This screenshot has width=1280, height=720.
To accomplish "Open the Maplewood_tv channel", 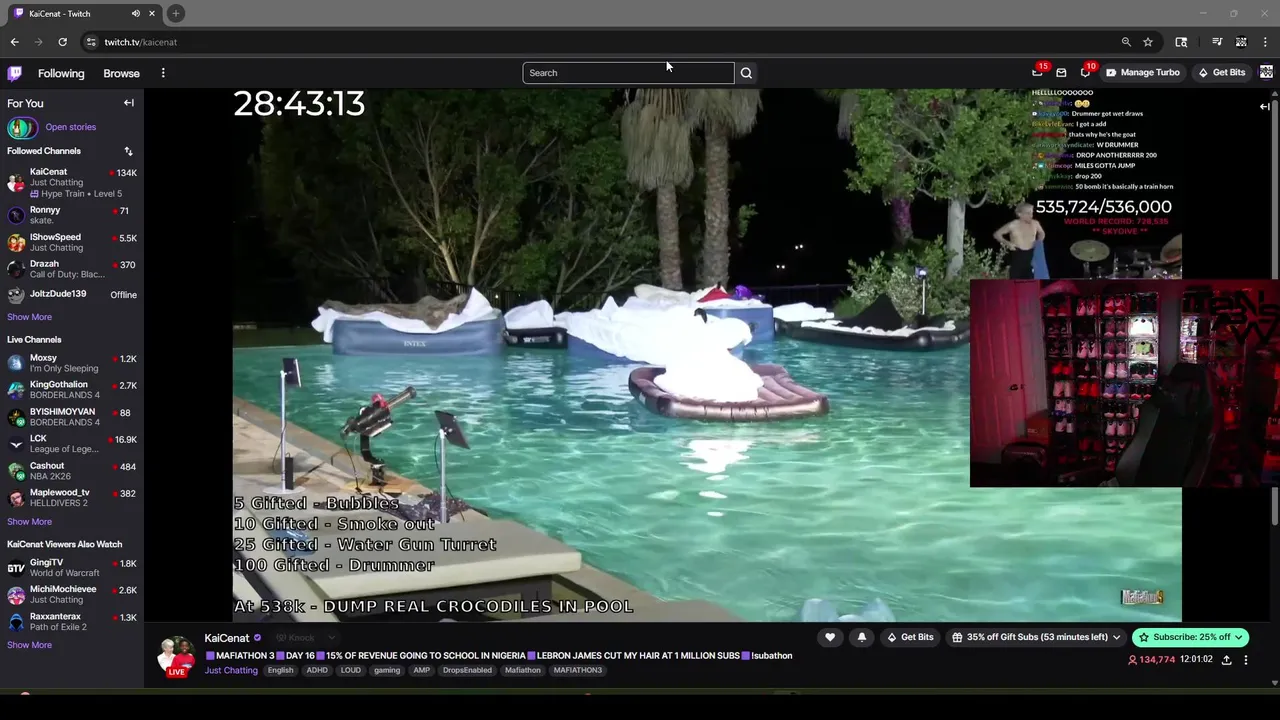I will pyautogui.click(x=72, y=498).
